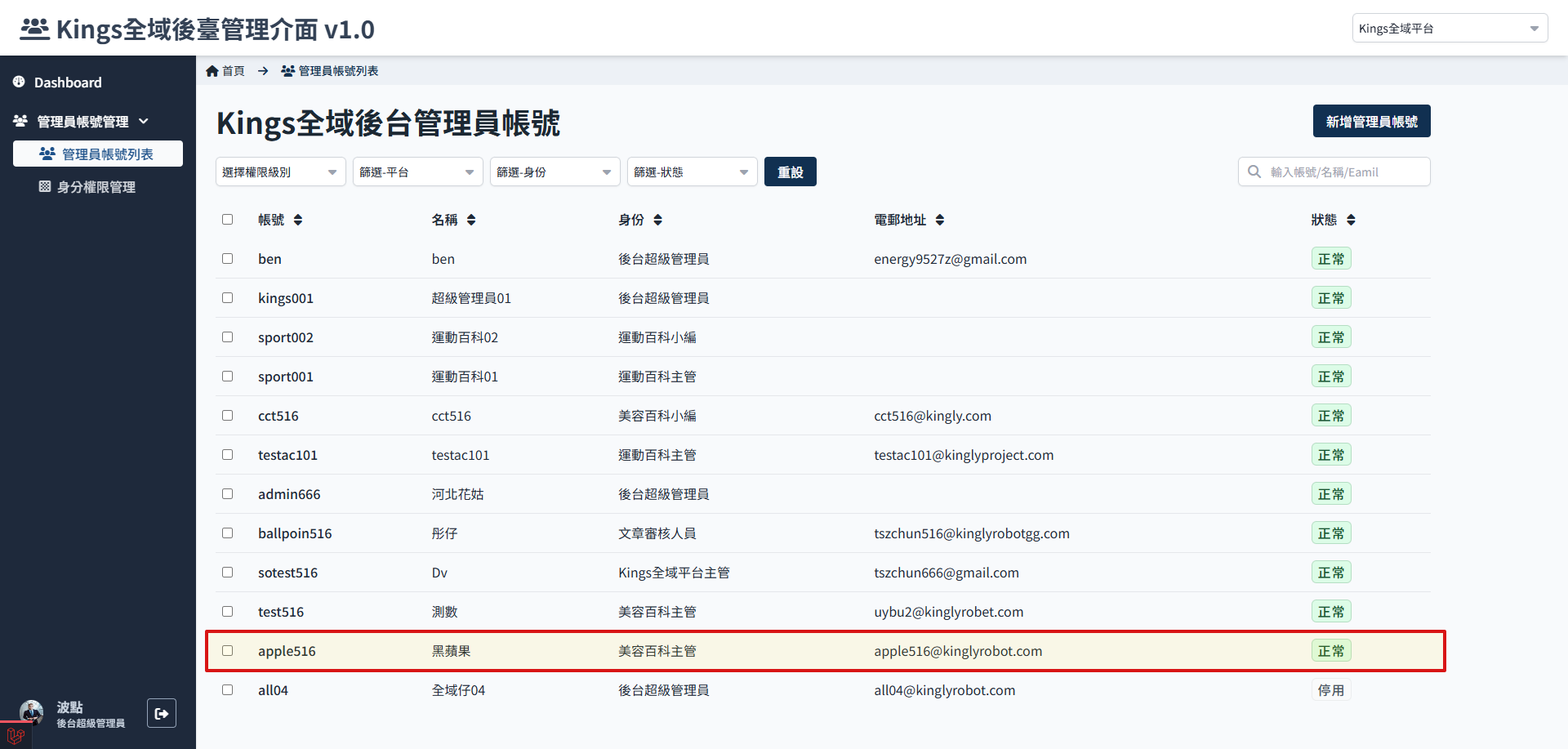Click email tszchun516@kinglyrobotgg.com
Image resolution: width=1568 pixels, height=749 pixels.
[972, 533]
